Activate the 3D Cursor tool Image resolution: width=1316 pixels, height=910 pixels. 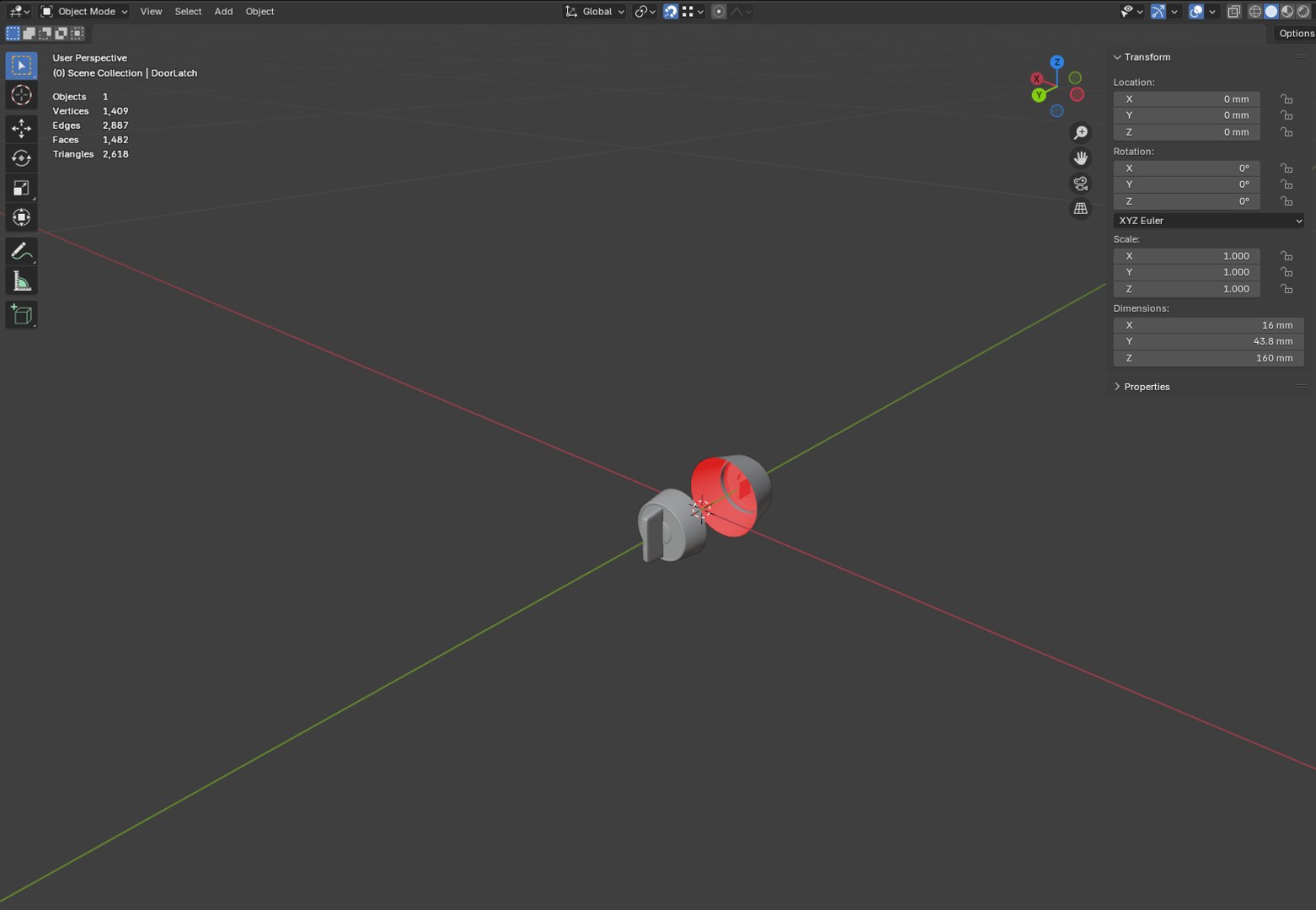21,95
